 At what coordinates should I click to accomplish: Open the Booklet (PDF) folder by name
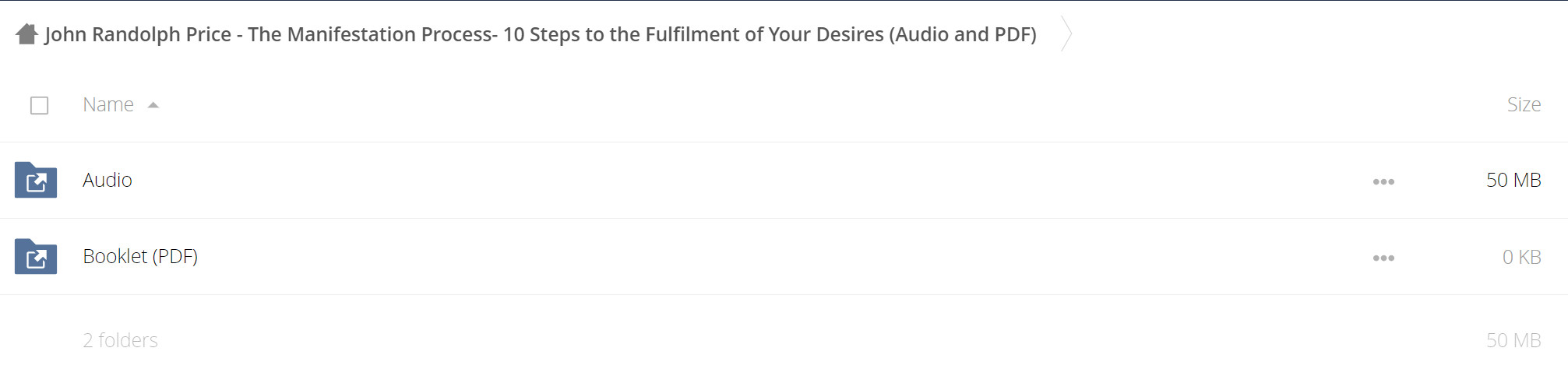(140, 256)
